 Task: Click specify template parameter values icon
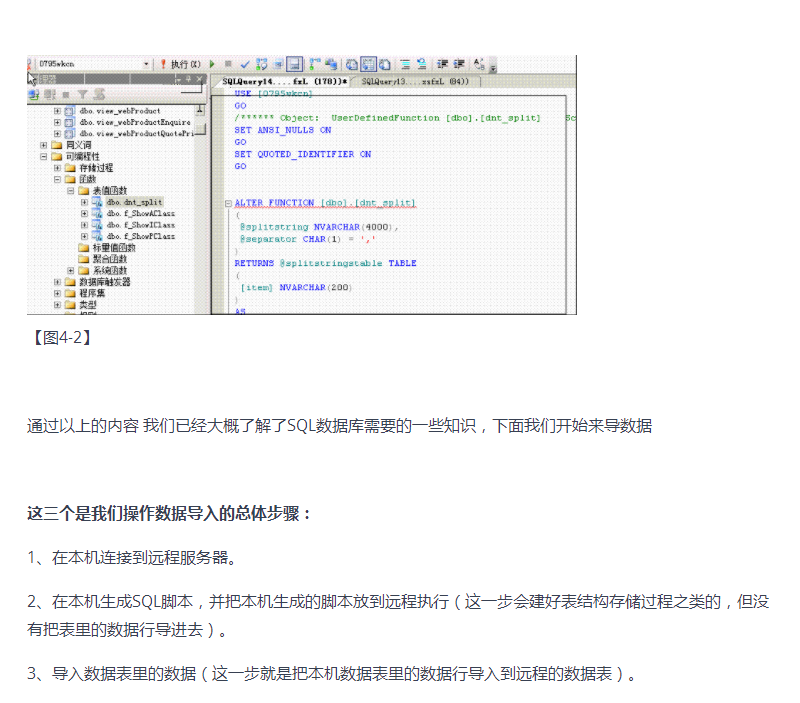pyautogui.click(x=479, y=64)
